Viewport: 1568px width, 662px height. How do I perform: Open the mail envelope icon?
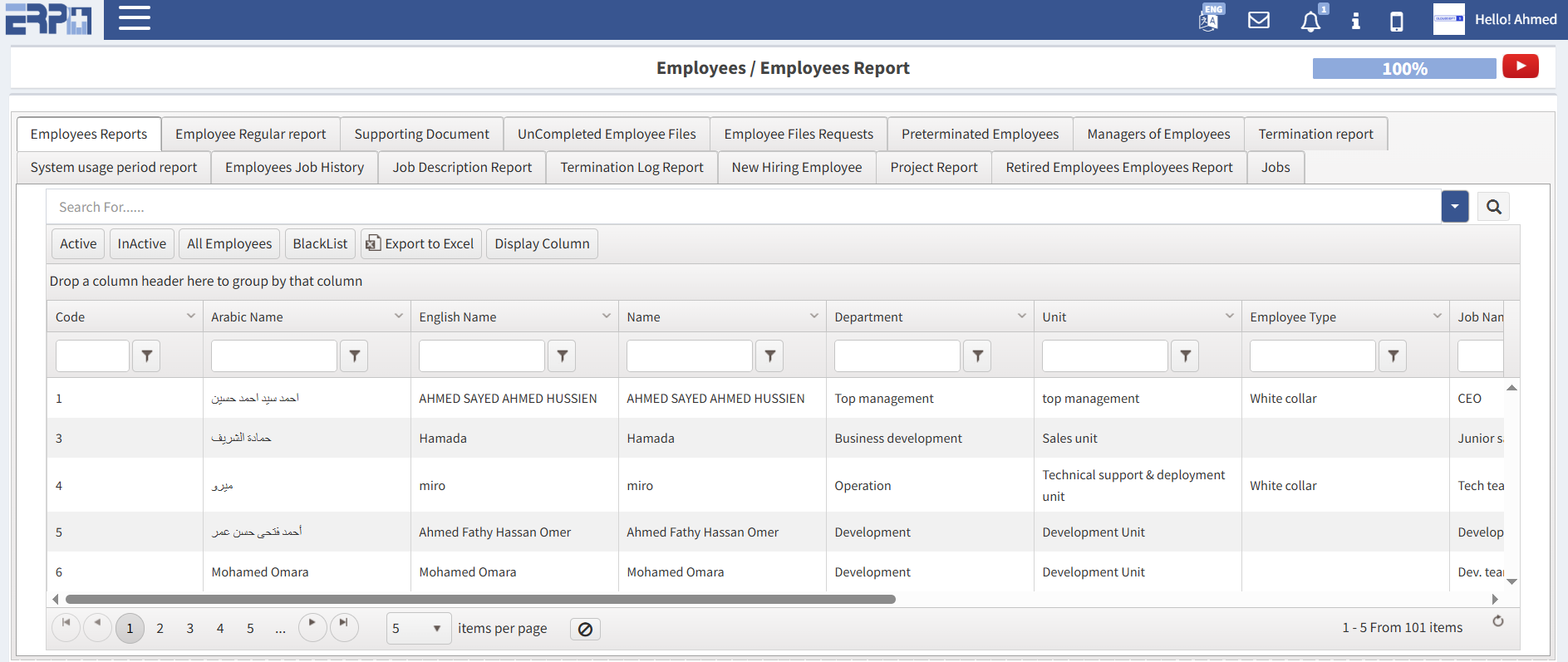[x=1259, y=20]
